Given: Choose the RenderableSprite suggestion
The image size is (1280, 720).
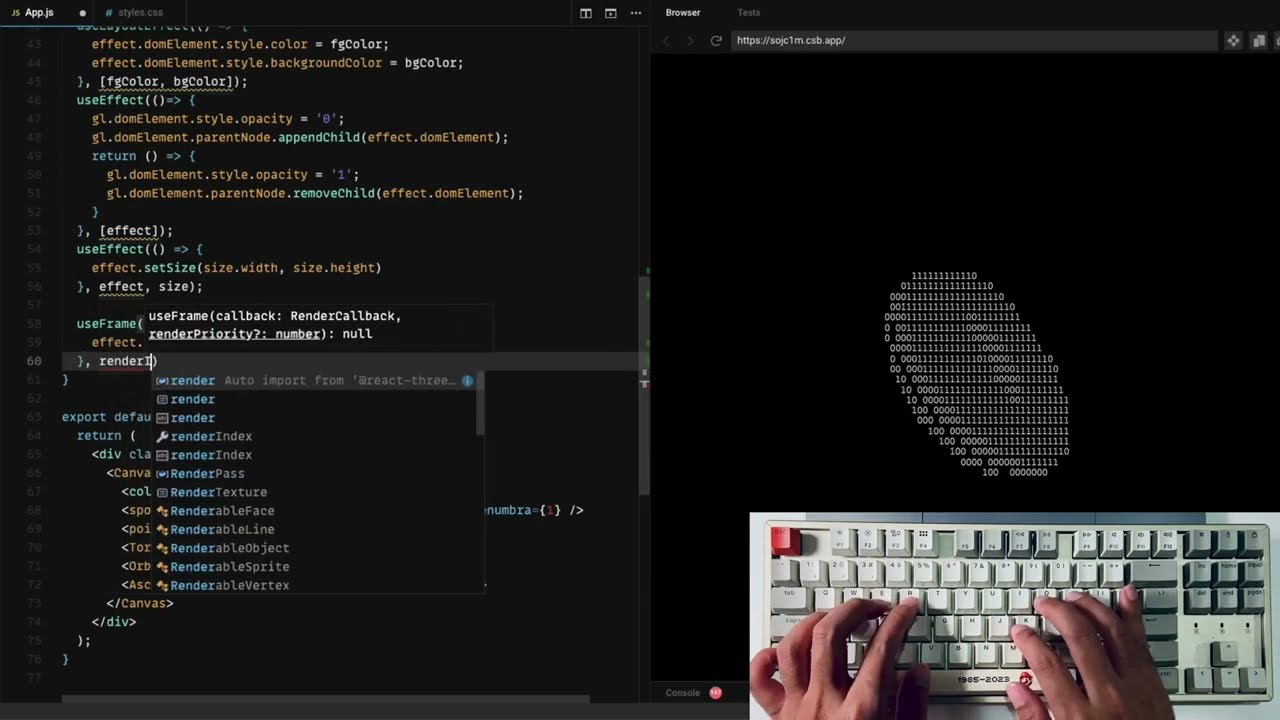Looking at the screenshot, I should pos(315,567).
